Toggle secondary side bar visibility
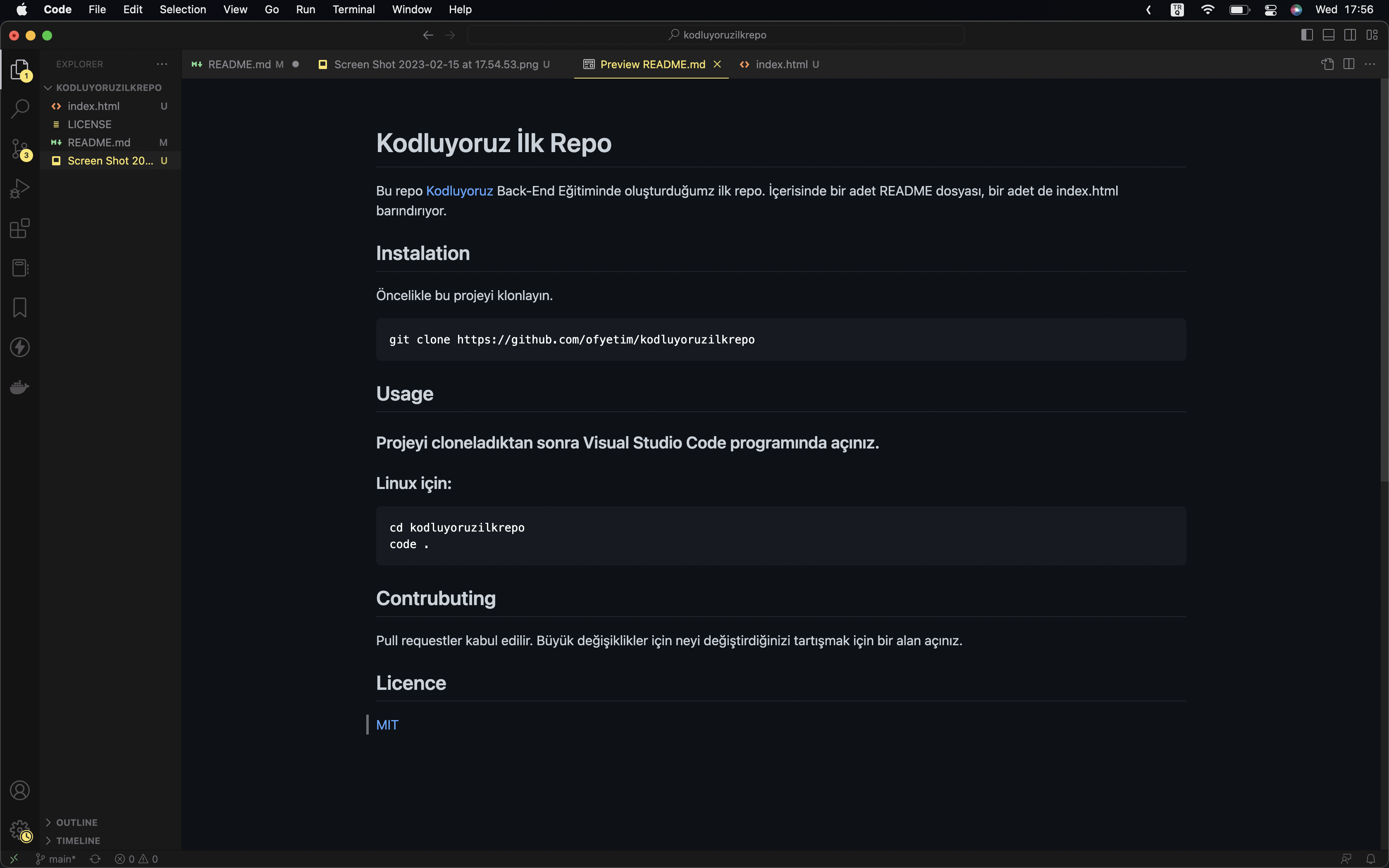The image size is (1389, 868). point(1350,35)
